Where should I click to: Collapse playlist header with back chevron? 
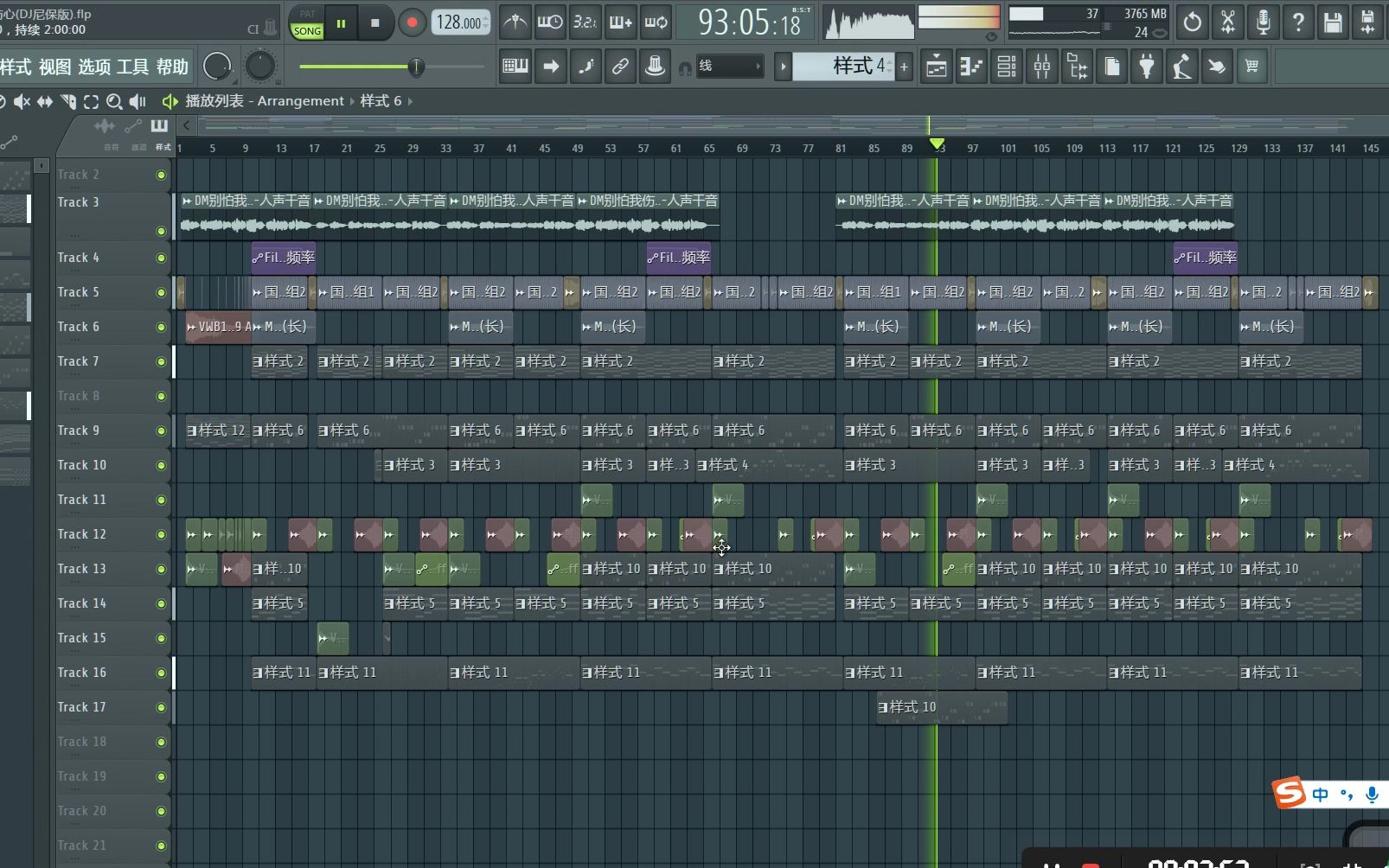[x=186, y=125]
